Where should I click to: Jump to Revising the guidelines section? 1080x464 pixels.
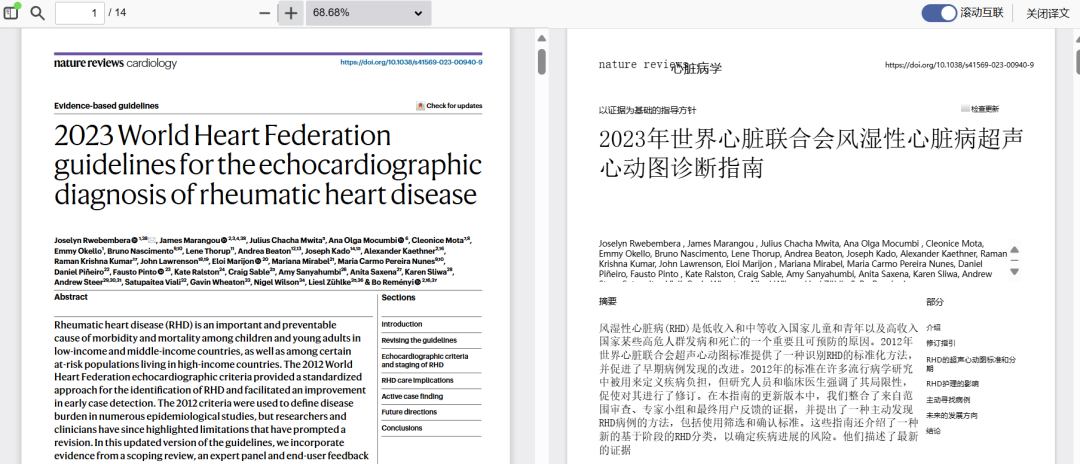tap(419, 340)
